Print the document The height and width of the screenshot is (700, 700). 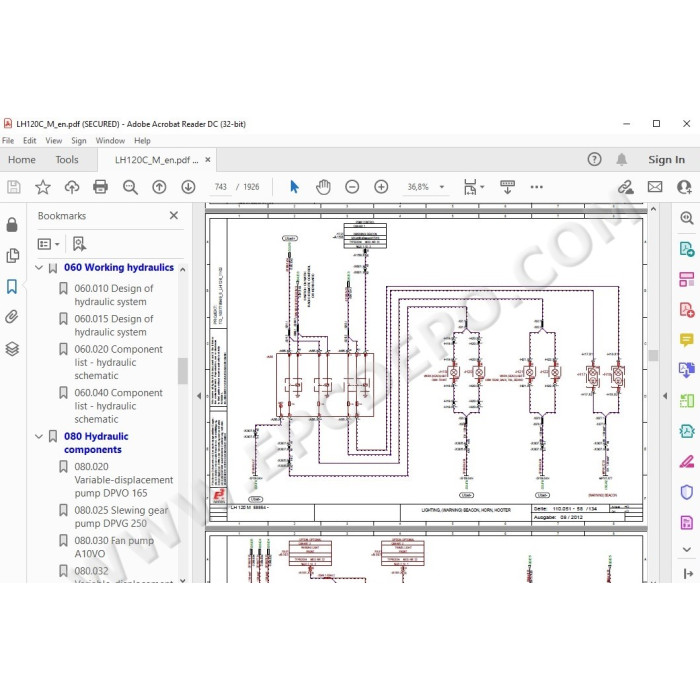[100, 187]
